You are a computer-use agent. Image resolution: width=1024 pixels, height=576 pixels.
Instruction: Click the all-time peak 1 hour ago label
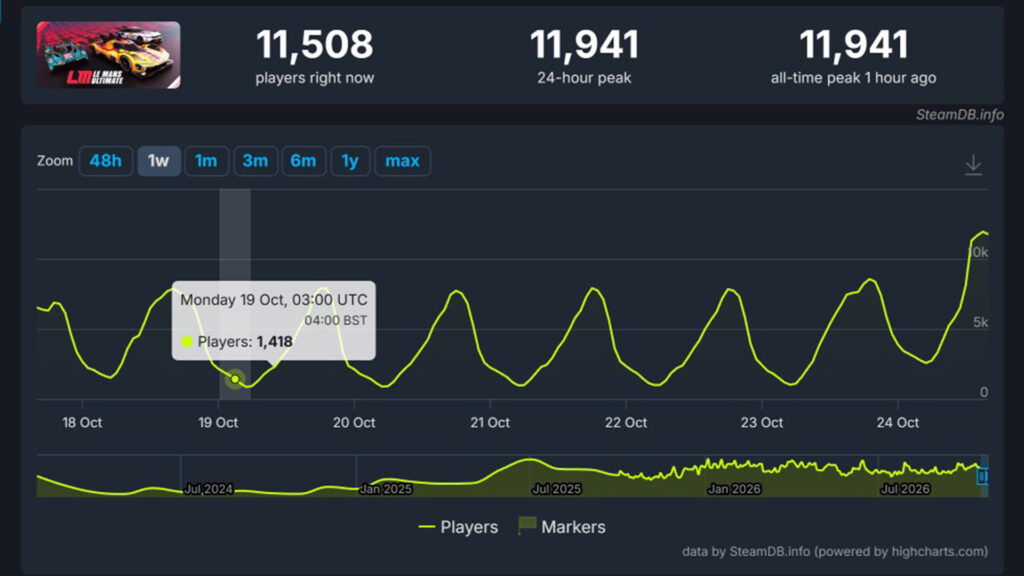pyautogui.click(x=854, y=78)
